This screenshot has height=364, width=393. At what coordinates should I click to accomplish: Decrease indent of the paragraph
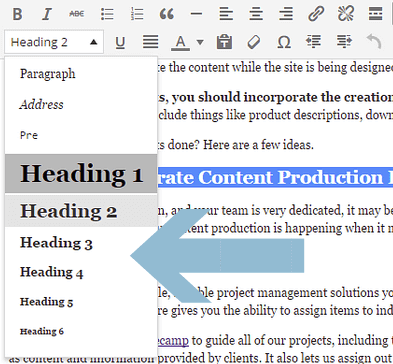(313, 42)
